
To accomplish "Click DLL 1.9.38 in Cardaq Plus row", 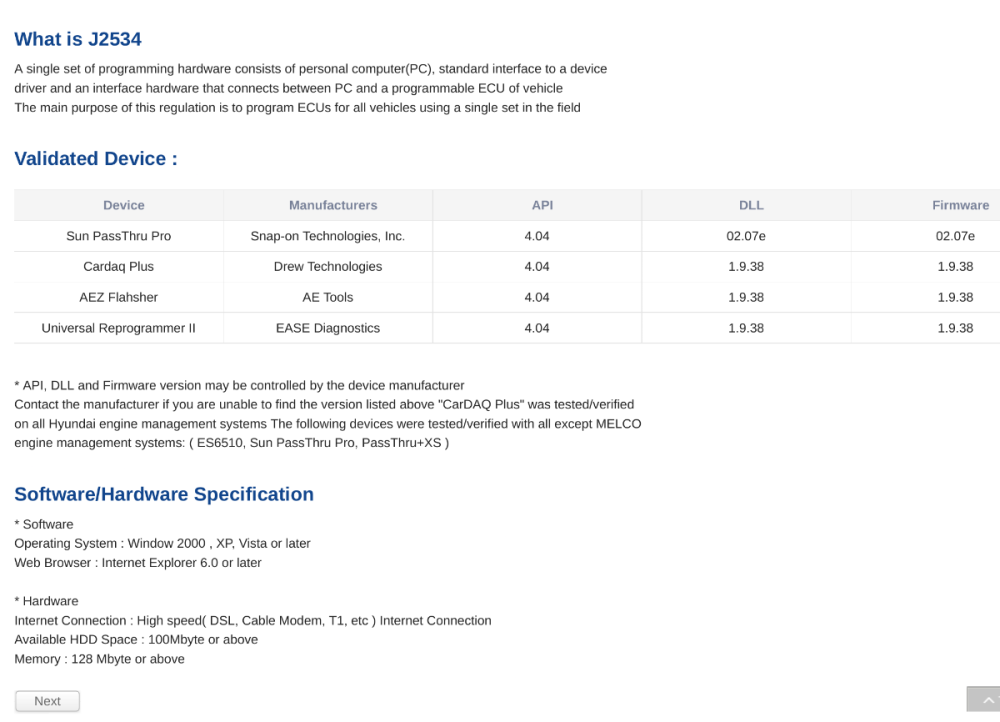I will tap(746, 267).
